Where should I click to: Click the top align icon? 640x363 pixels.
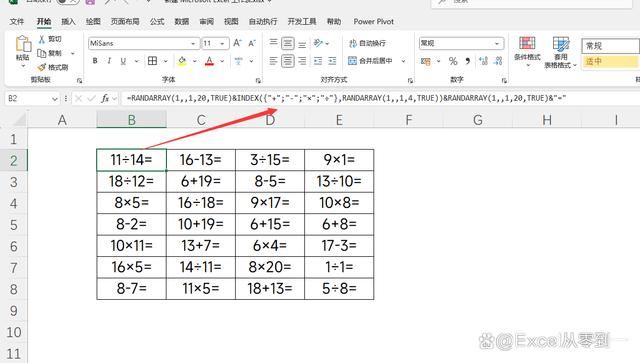pos(273,43)
